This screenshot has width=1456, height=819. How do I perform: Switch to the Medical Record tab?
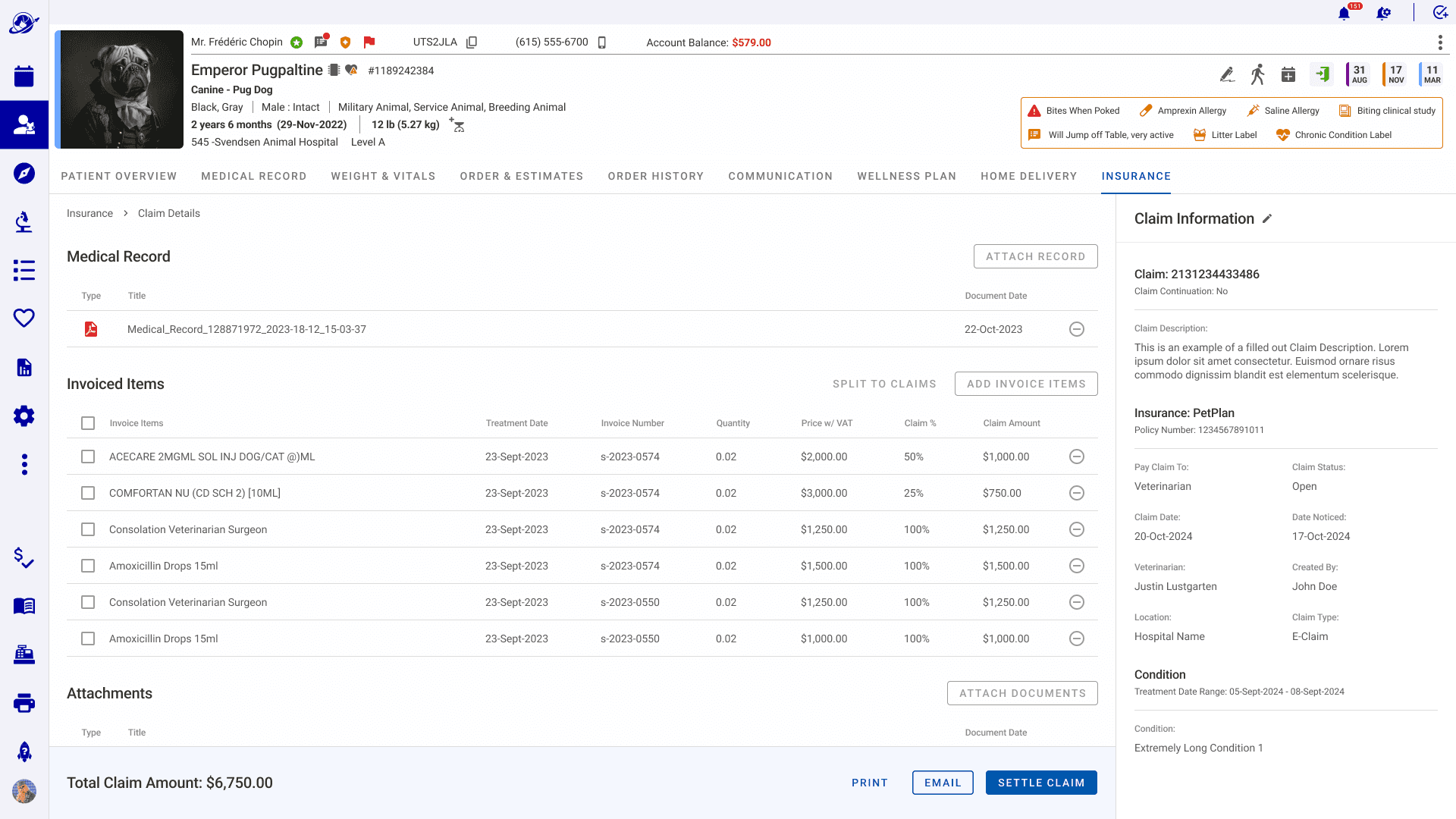coord(253,176)
